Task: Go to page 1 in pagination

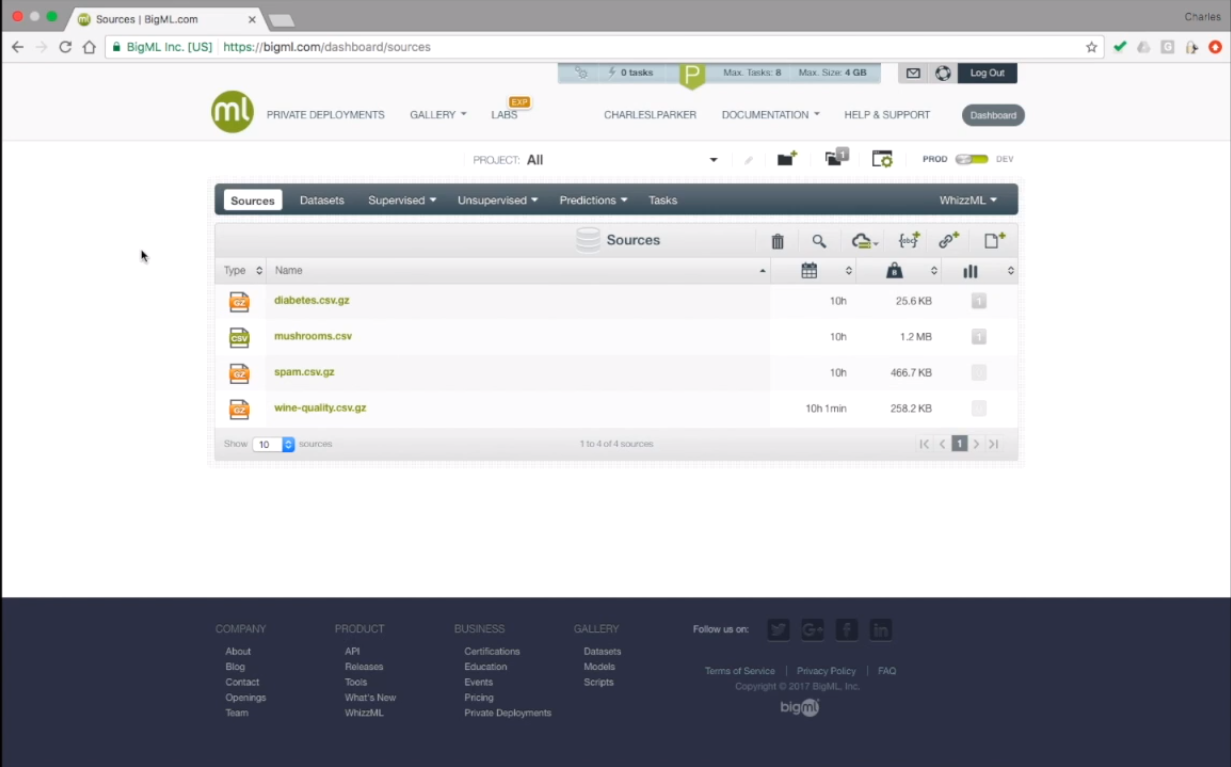Action: (x=959, y=444)
